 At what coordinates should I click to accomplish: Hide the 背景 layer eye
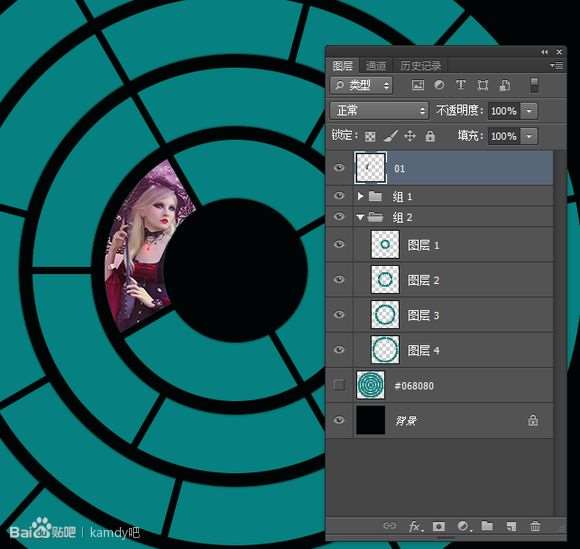click(339, 420)
